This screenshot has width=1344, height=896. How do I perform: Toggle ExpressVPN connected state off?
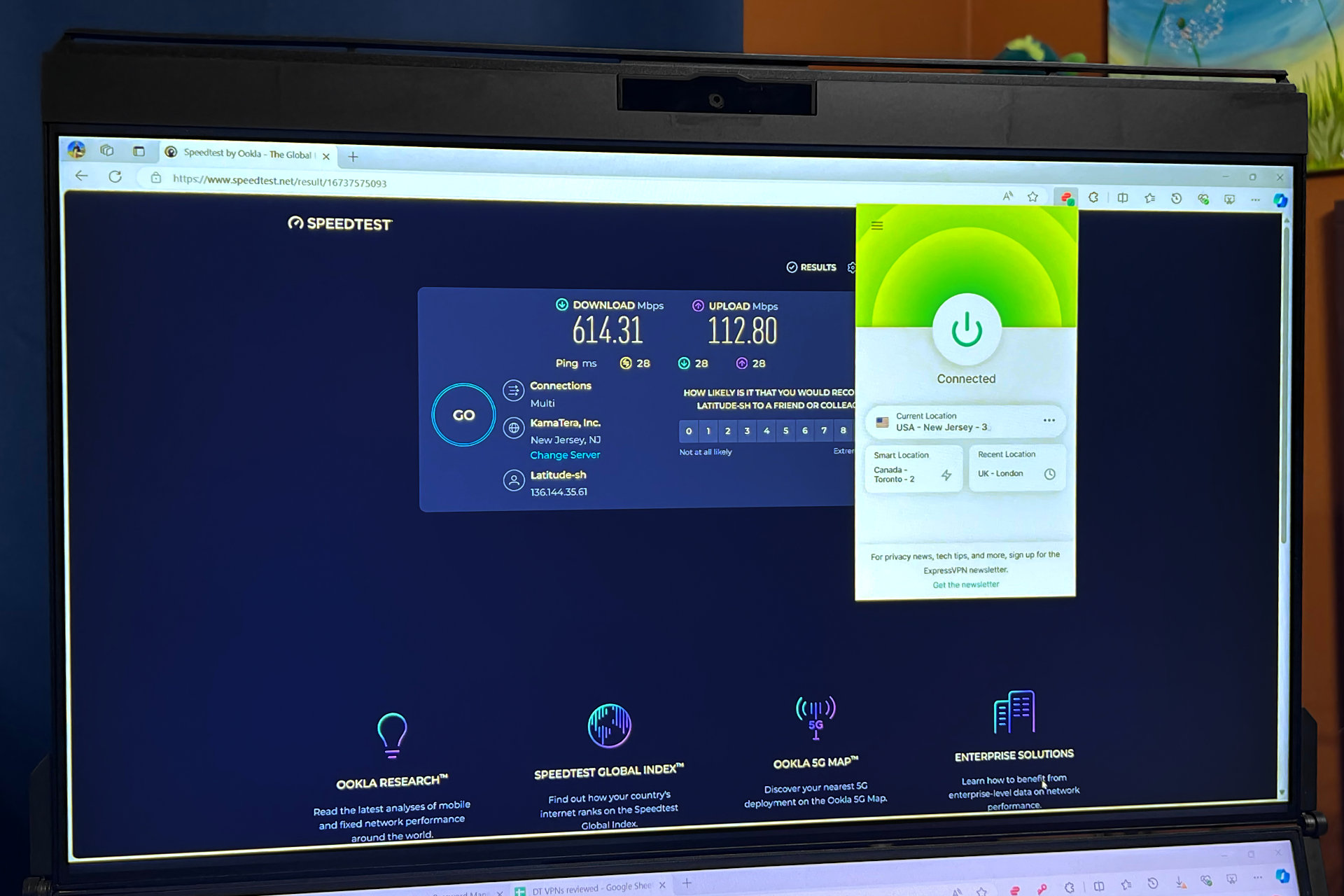coord(965,328)
